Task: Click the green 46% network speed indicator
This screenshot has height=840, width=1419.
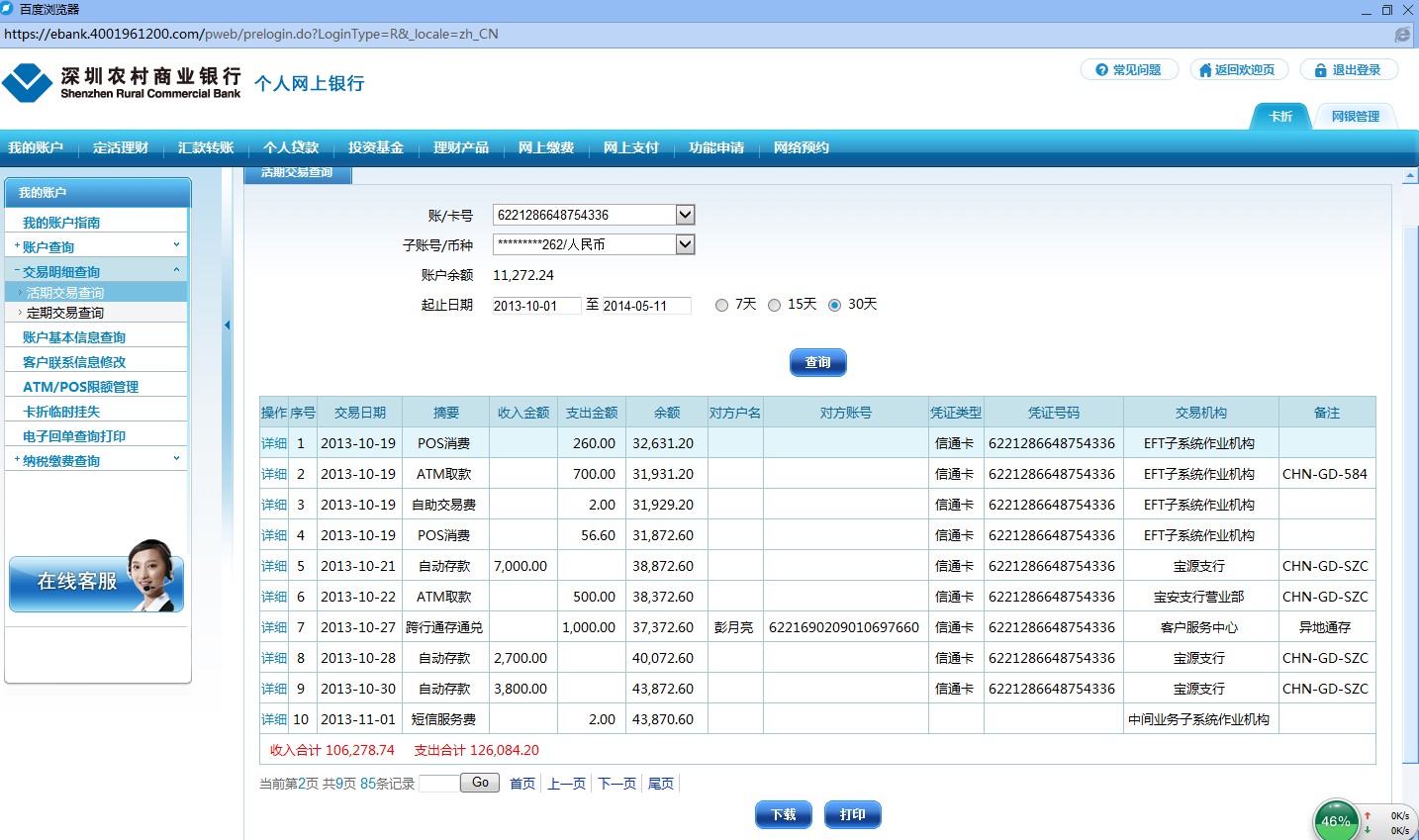Action: coord(1336,820)
